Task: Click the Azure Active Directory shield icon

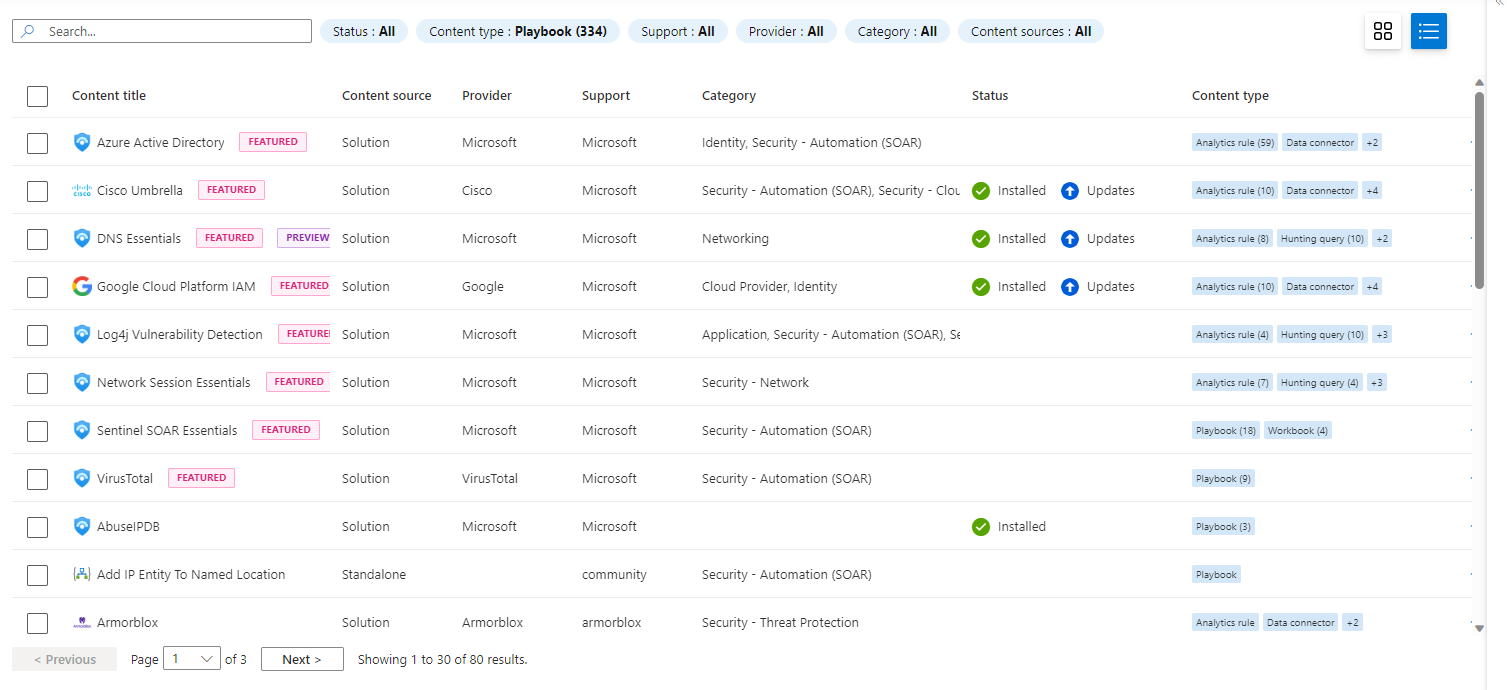Action: click(82, 142)
